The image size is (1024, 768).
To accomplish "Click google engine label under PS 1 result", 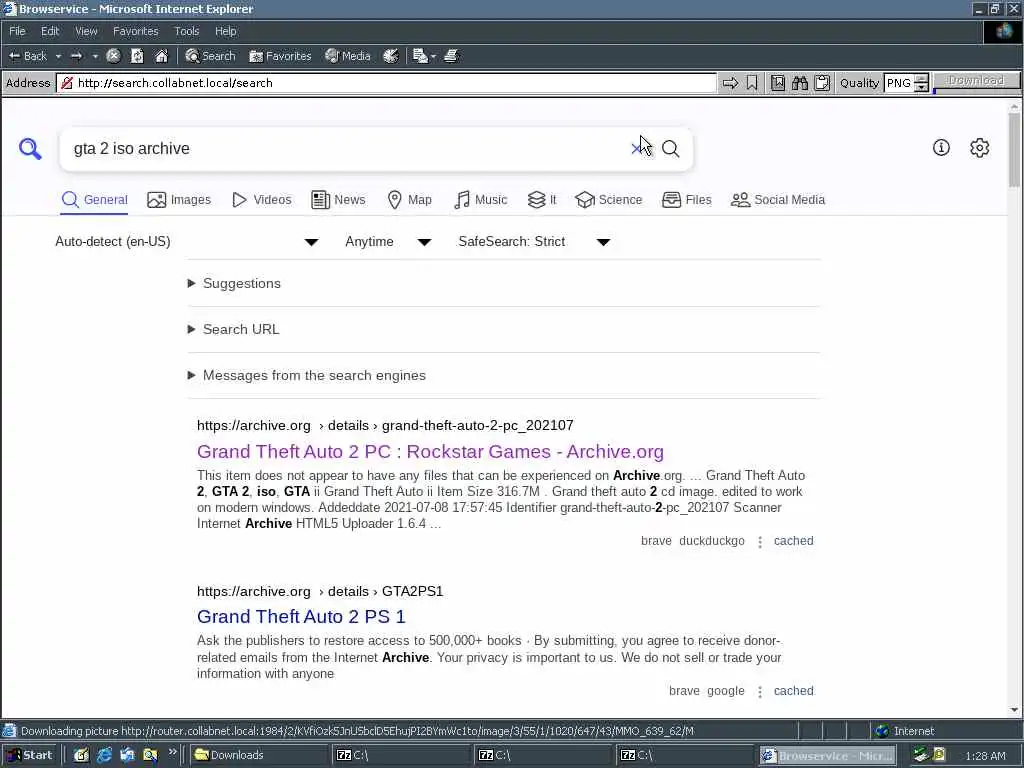I will pos(726,691).
